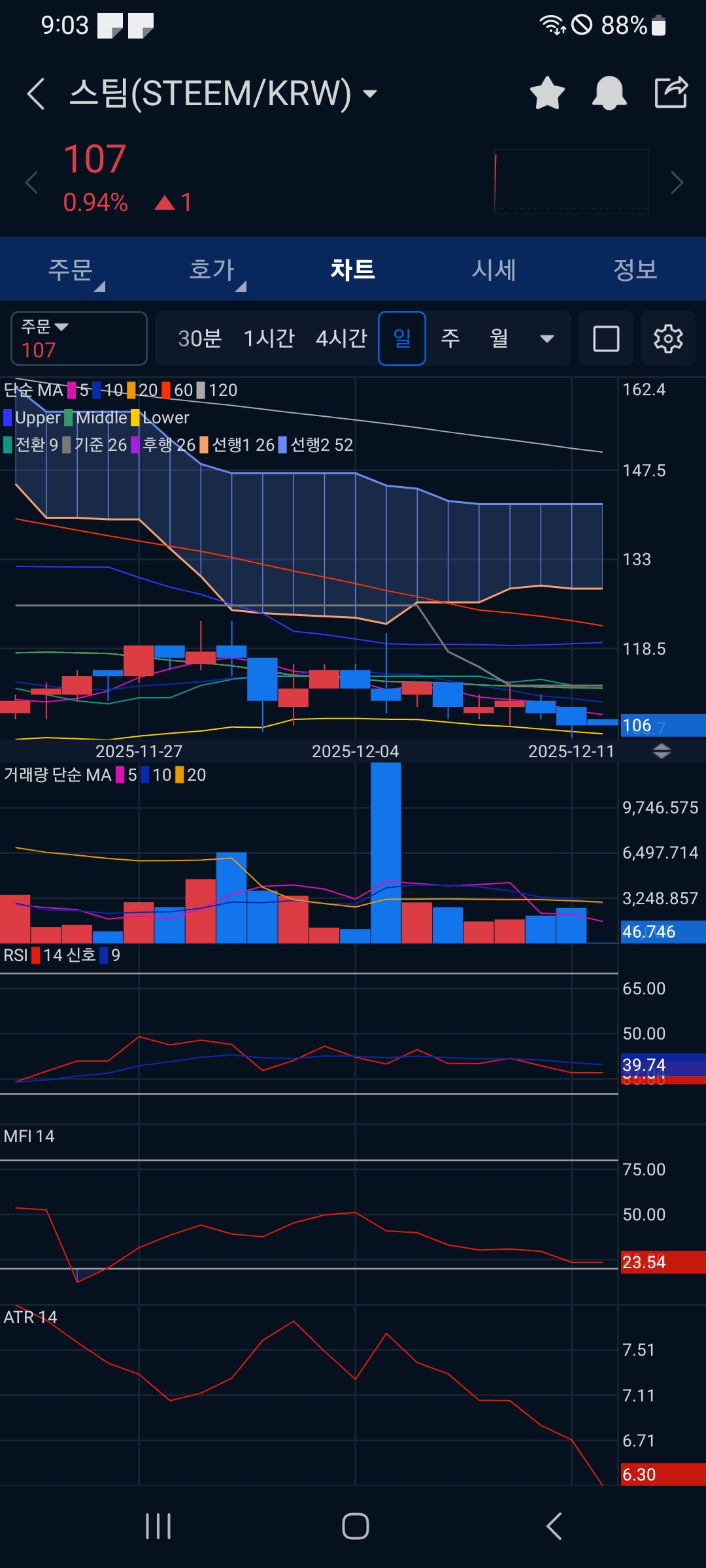The width and height of the screenshot is (706, 1568).
Task: Tap the ATR 14 indicator label
Action: click(30, 1317)
